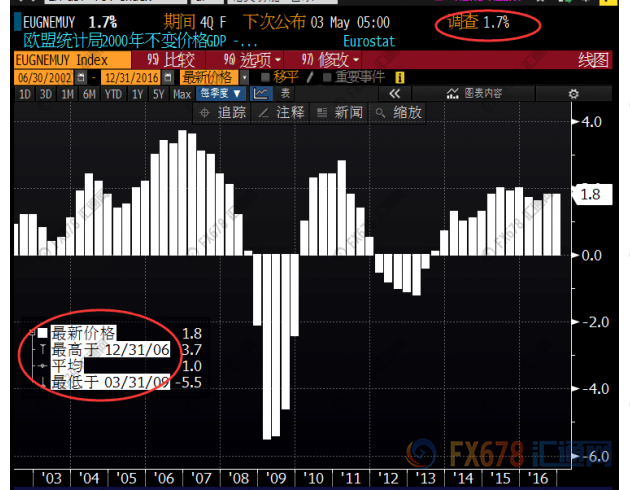Toggle the white 最新价格 legend series marker
The image size is (630, 490).
pos(43,333)
